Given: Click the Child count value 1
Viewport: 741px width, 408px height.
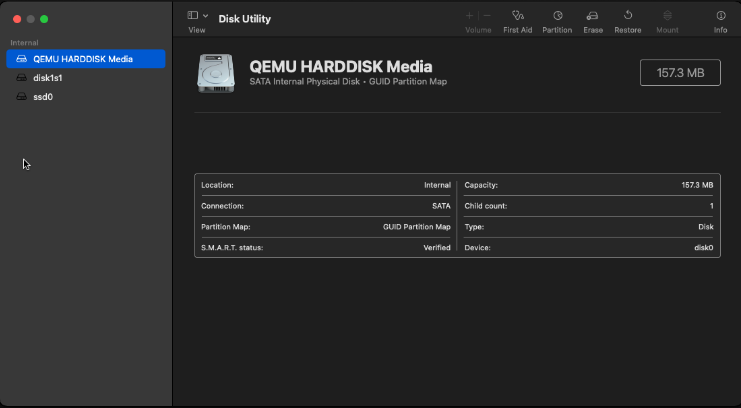Looking at the screenshot, I should pyautogui.click(x=712, y=206).
